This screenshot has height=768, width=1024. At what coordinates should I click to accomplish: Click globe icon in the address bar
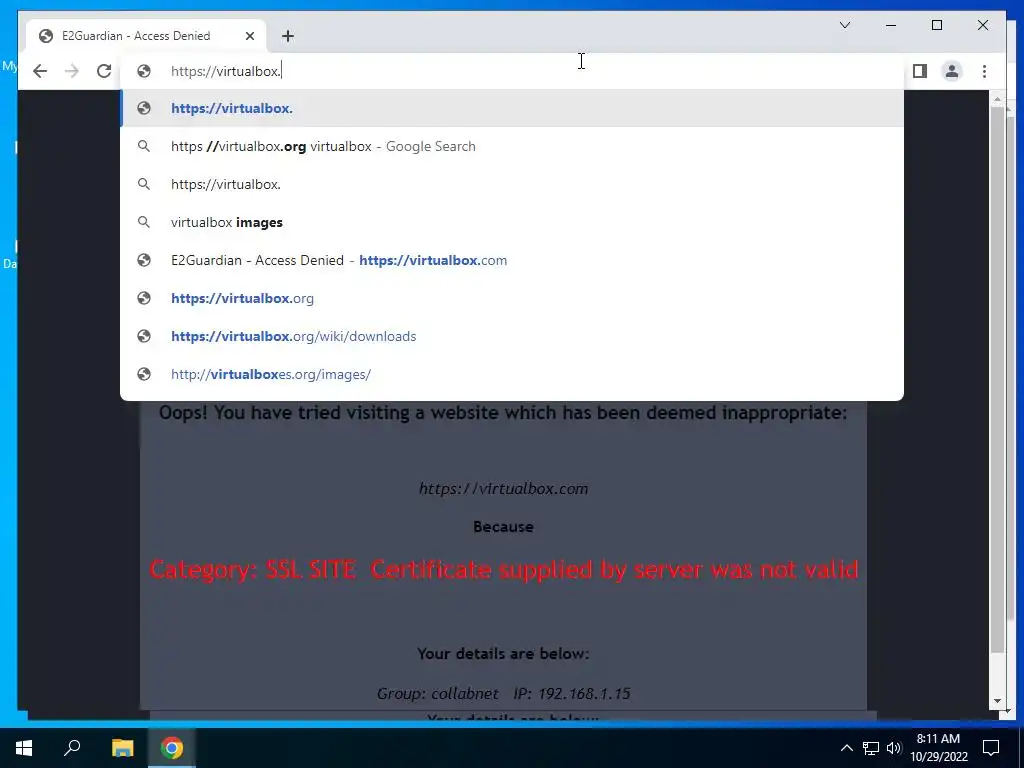click(x=144, y=71)
